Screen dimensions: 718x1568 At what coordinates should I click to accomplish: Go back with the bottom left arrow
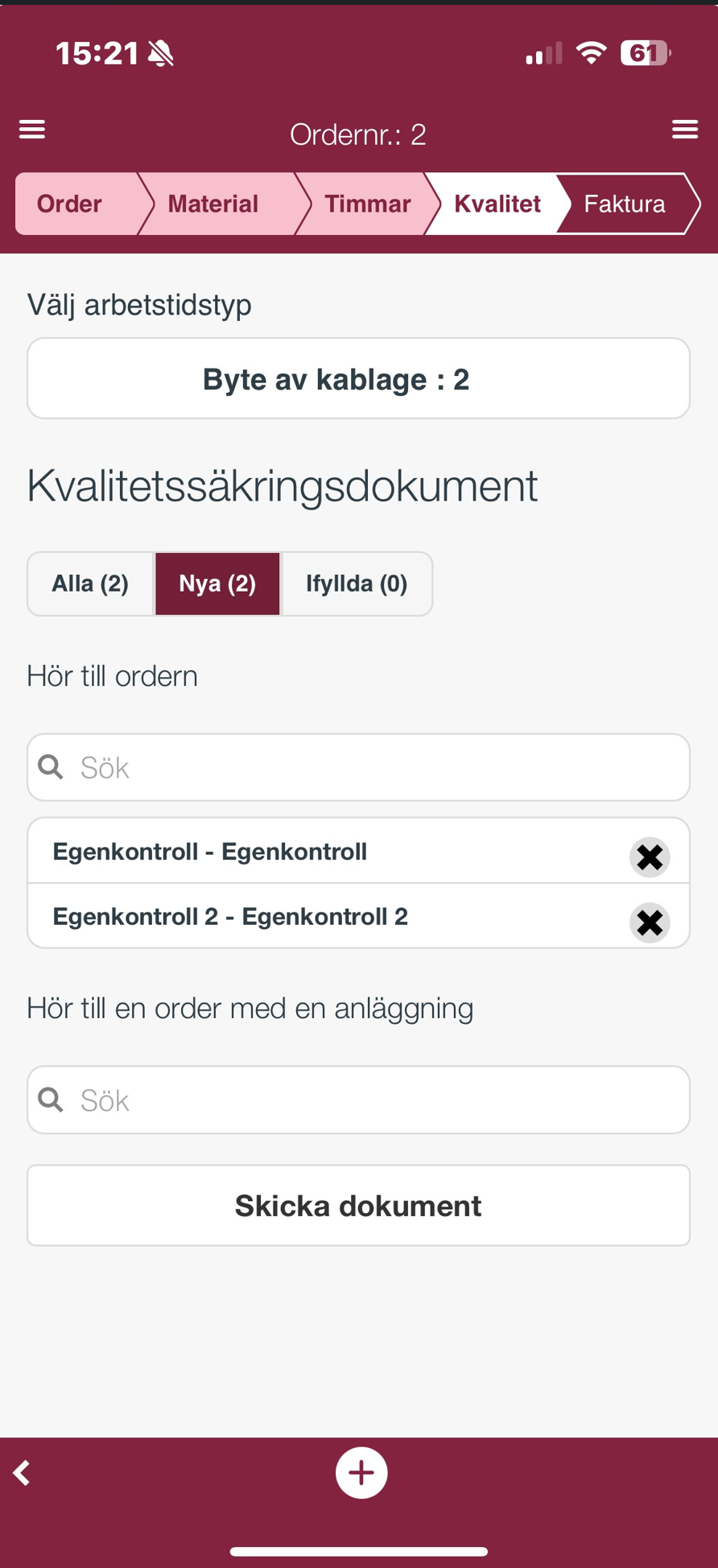(23, 1472)
